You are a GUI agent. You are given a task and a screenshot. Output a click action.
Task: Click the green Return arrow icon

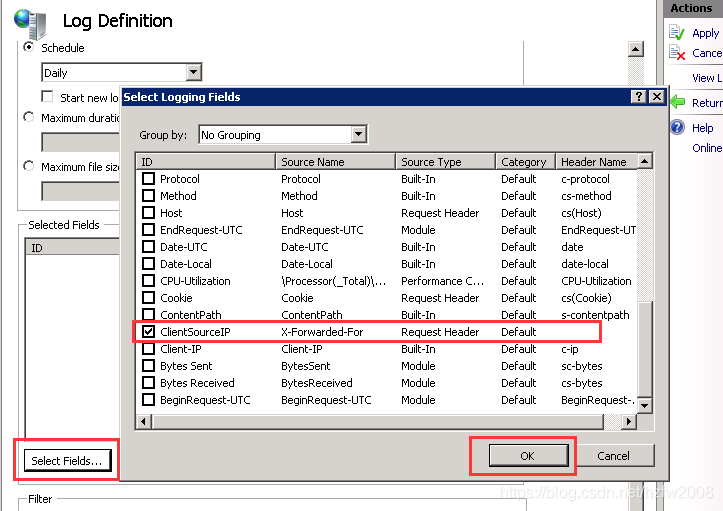point(677,102)
